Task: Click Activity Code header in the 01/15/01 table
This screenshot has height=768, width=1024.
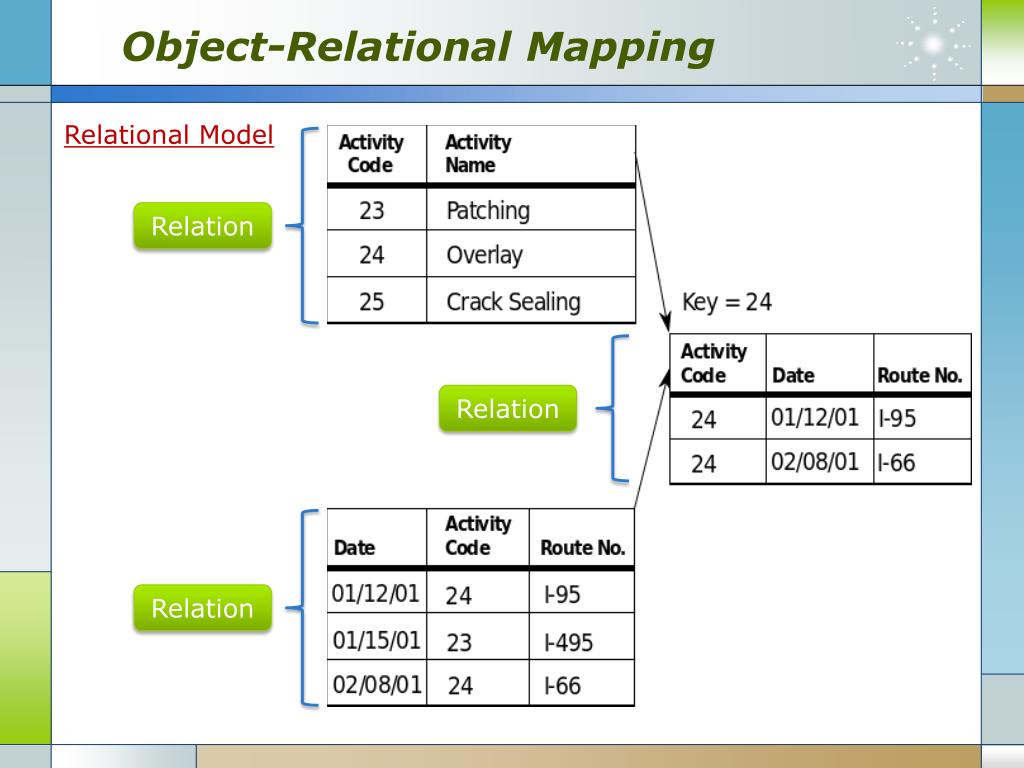Action: point(478,536)
